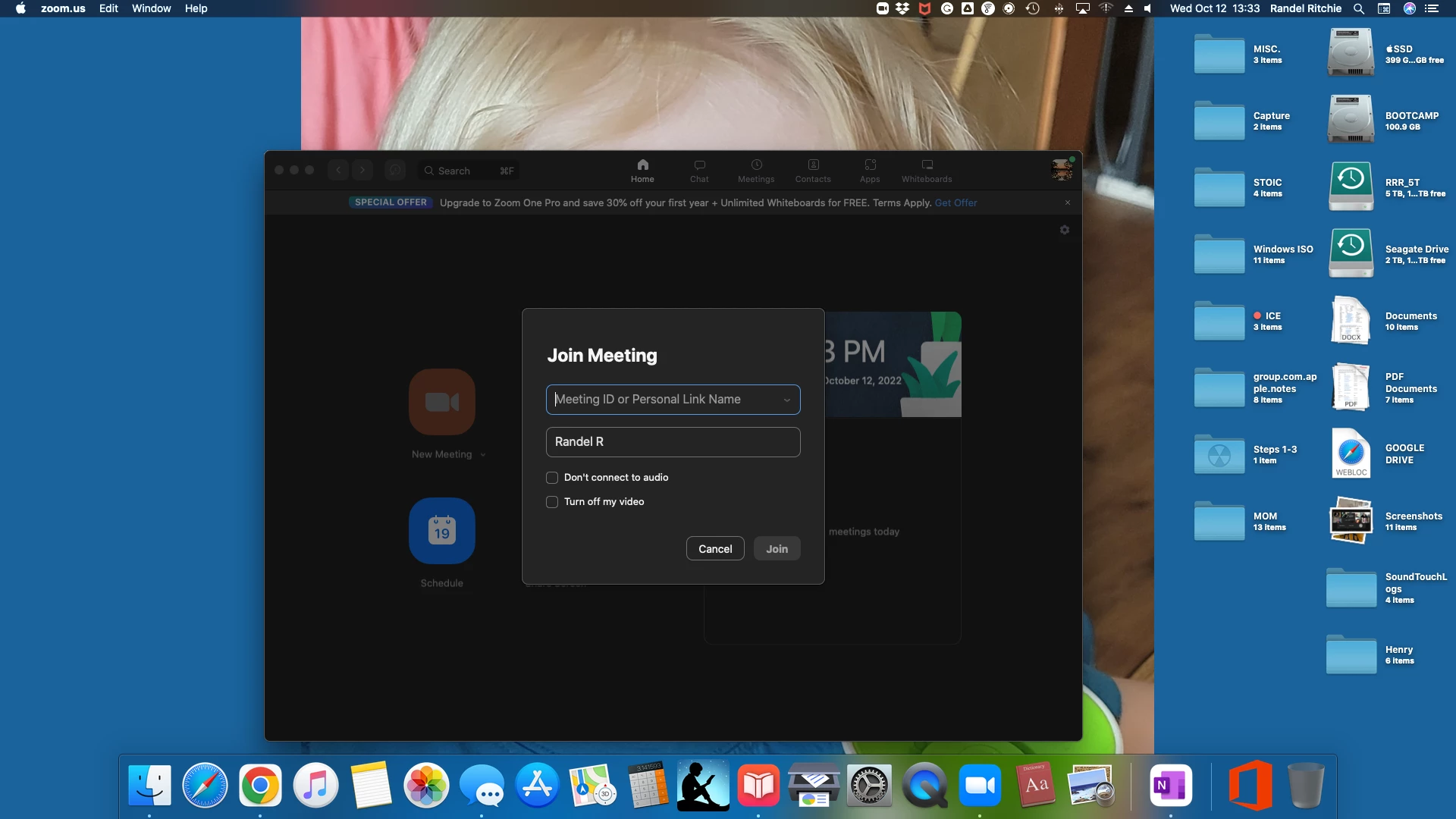This screenshot has height=819, width=1456.
Task: Open the Contacts icon
Action: point(813,165)
